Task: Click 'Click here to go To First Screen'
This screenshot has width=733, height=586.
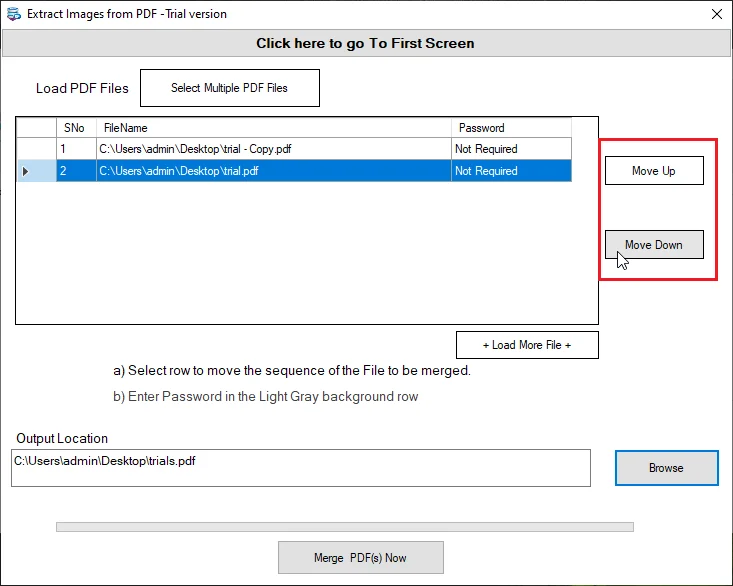Action: point(366,43)
